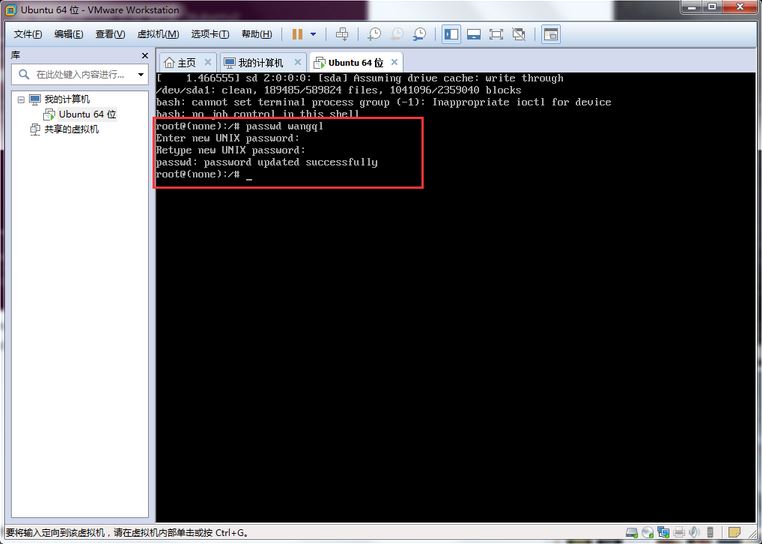Open the 虚拟机(M) menu
Viewport: 762px width, 544px height.
point(158,34)
